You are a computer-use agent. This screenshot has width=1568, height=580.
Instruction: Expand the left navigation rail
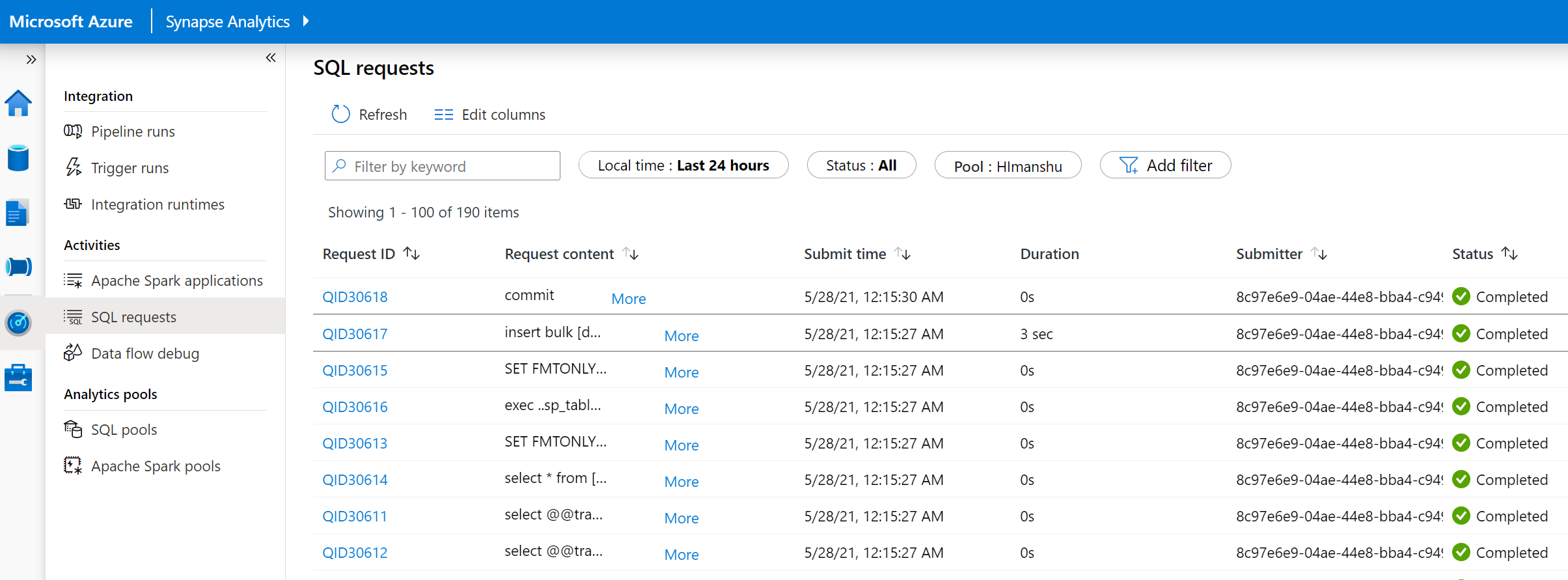coord(31,60)
